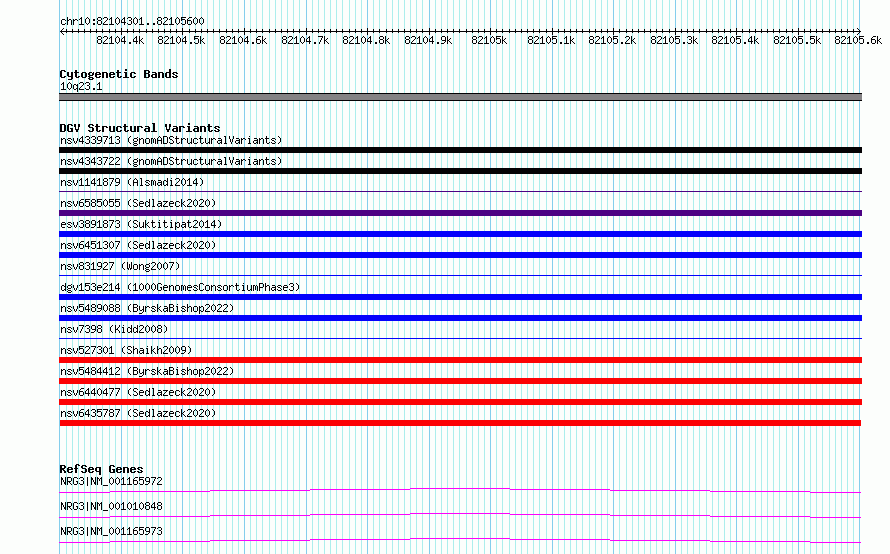Click the red bar under nsv527301
This screenshot has height=554, width=890.
click(460, 360)
